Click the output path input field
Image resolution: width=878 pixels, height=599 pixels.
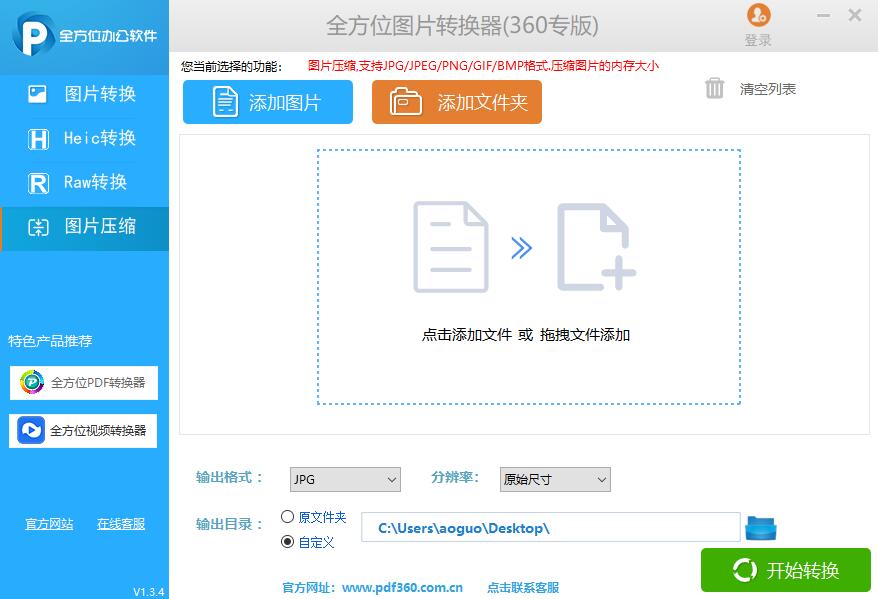551,527
